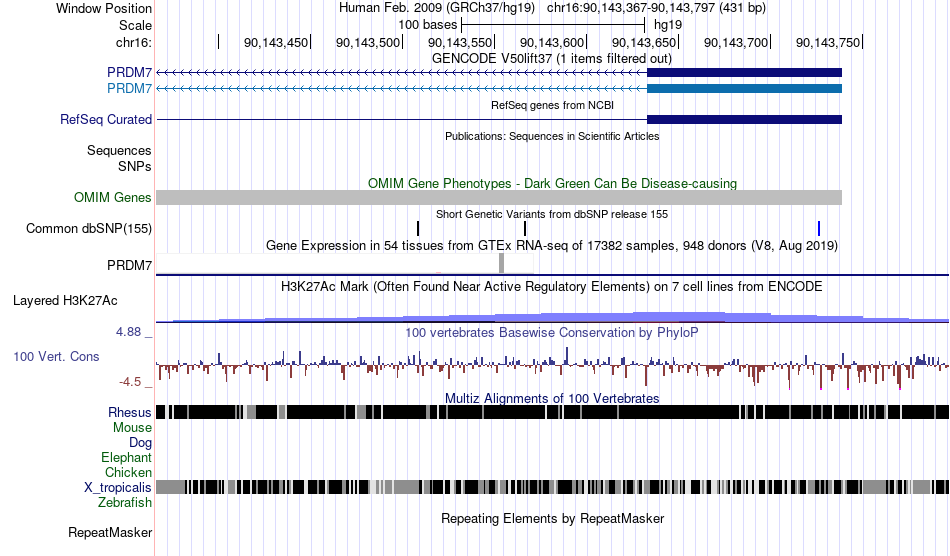
Task: Click the Elephant species label
Action: coord(127,457)
